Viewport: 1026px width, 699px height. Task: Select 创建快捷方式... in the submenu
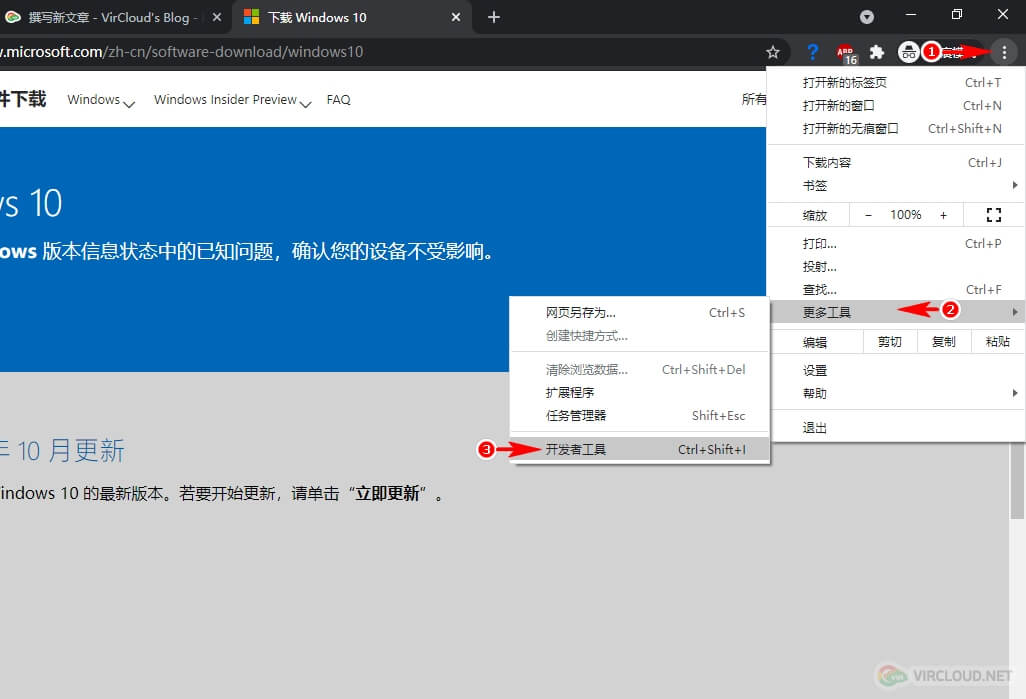click(x=639, y=336)
